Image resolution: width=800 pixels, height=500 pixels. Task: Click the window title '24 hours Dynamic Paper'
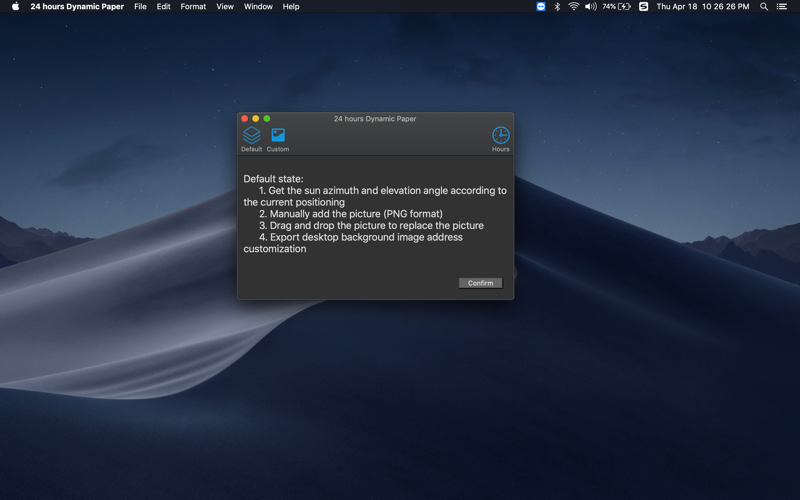(375, 118)
